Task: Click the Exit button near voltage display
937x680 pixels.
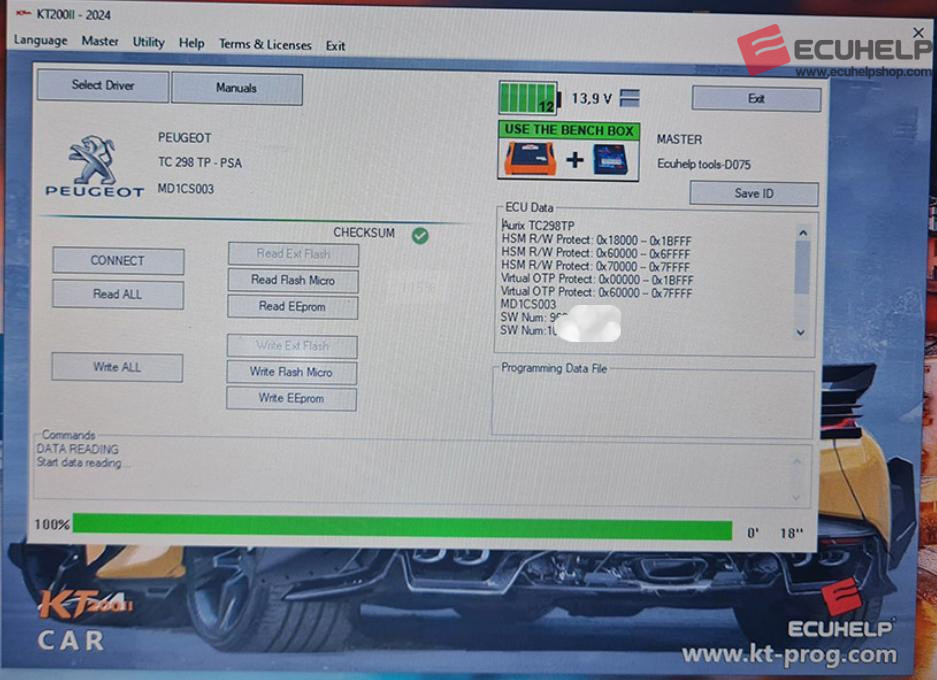Action: coord(756,99)
